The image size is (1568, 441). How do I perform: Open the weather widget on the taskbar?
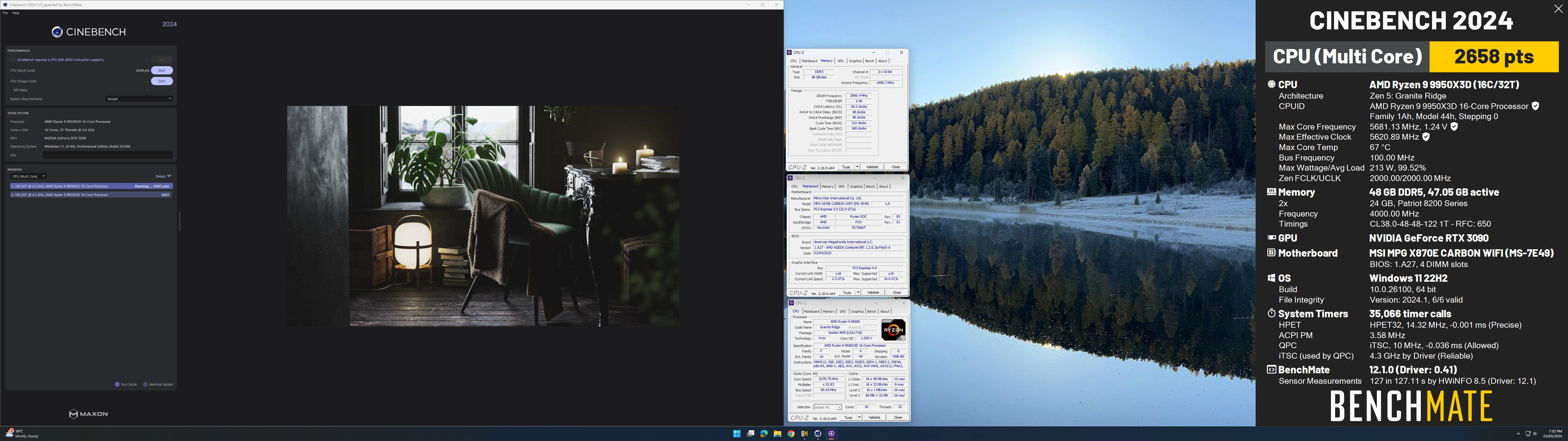22,434
